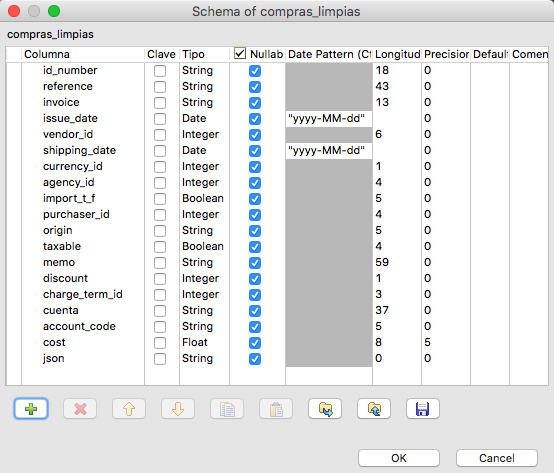Open the Tipo dropdown for id_number

pos(204,70)
